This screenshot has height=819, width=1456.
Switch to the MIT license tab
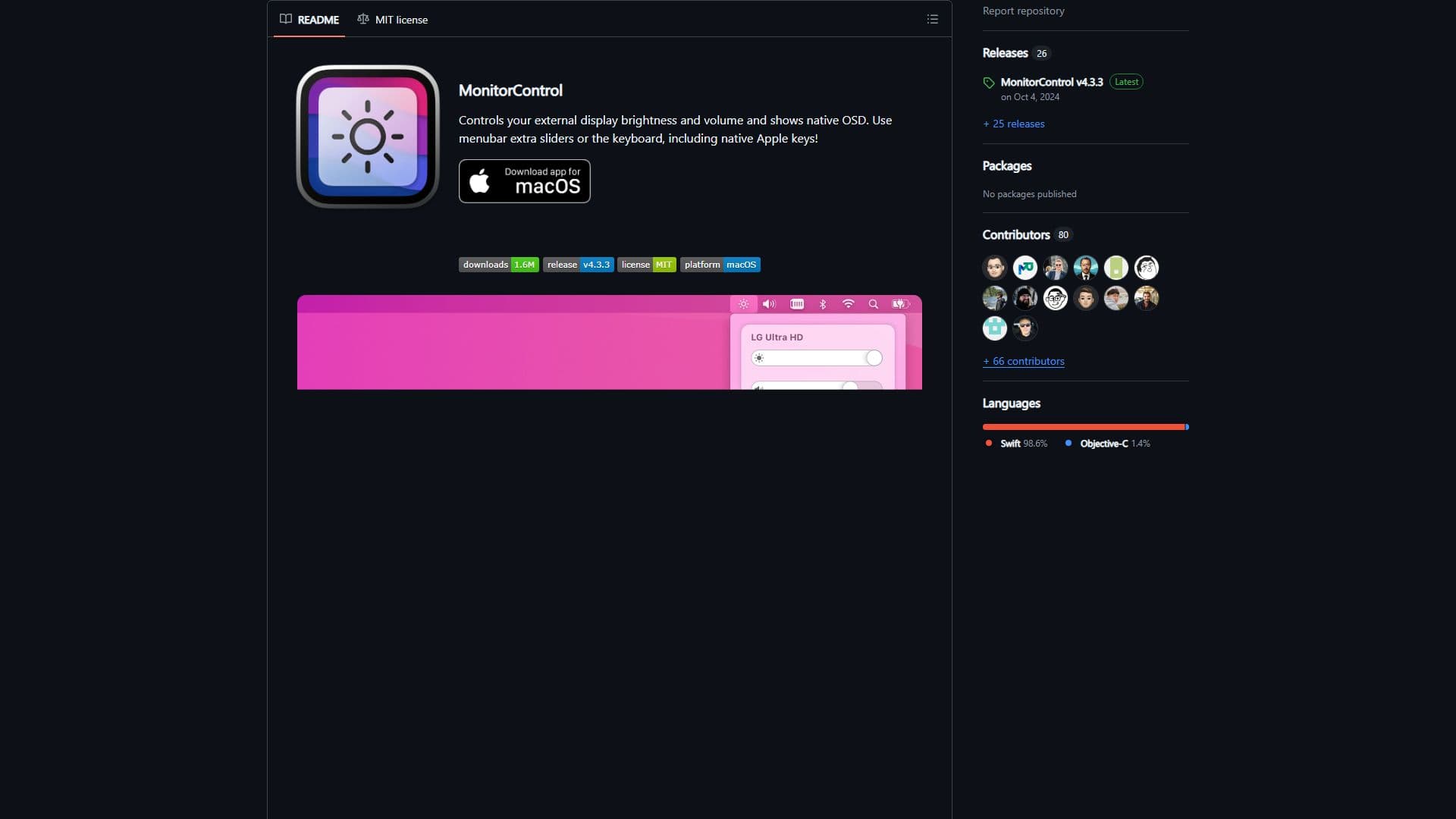click(392, 20)
